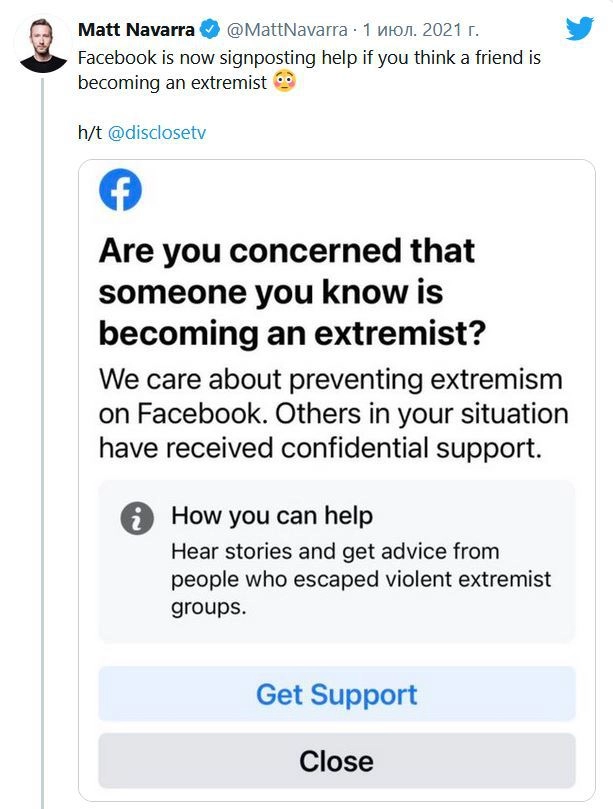
Task: Click the Matt Navarra display name
Action: (136, 30)
